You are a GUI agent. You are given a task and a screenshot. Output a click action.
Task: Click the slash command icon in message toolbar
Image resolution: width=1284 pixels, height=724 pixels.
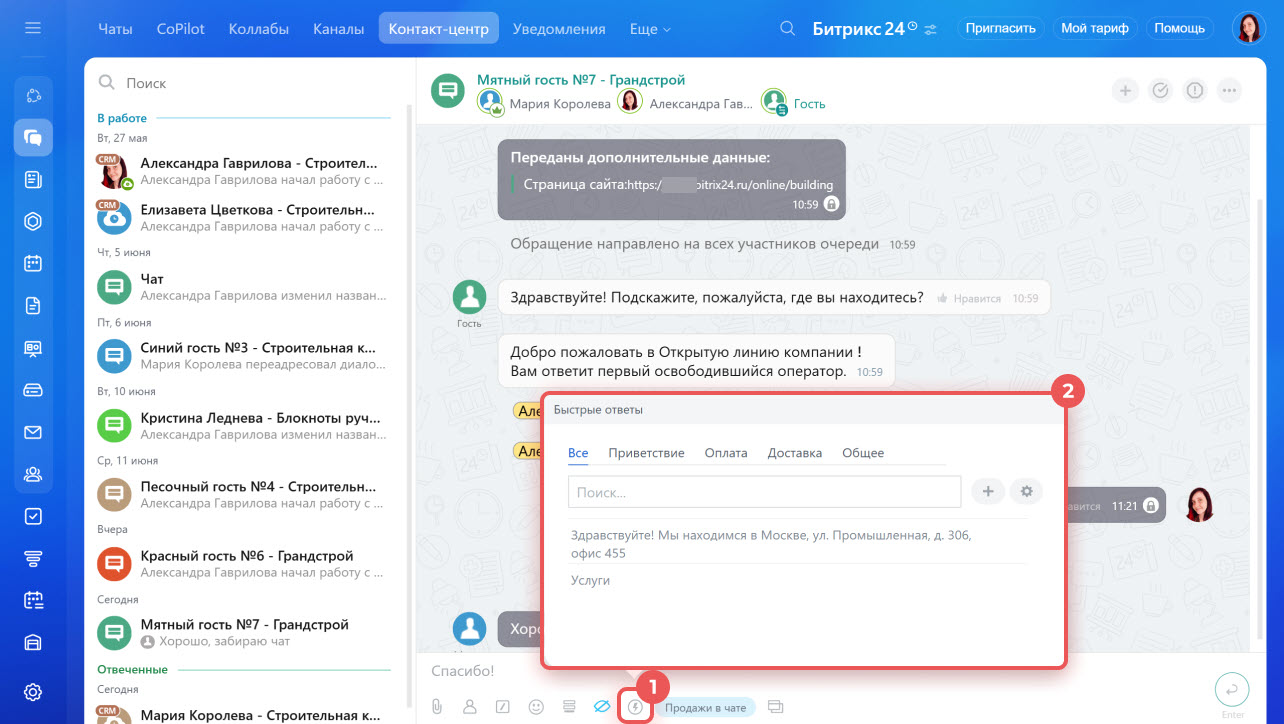tap(503, 707)
